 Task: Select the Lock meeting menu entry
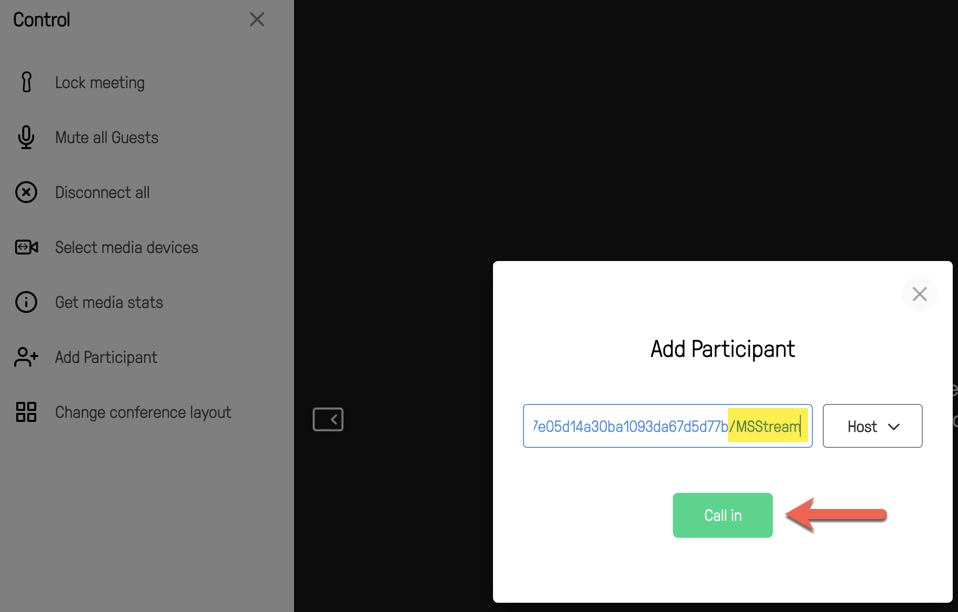pyautogui.click(x=100, y=82)
